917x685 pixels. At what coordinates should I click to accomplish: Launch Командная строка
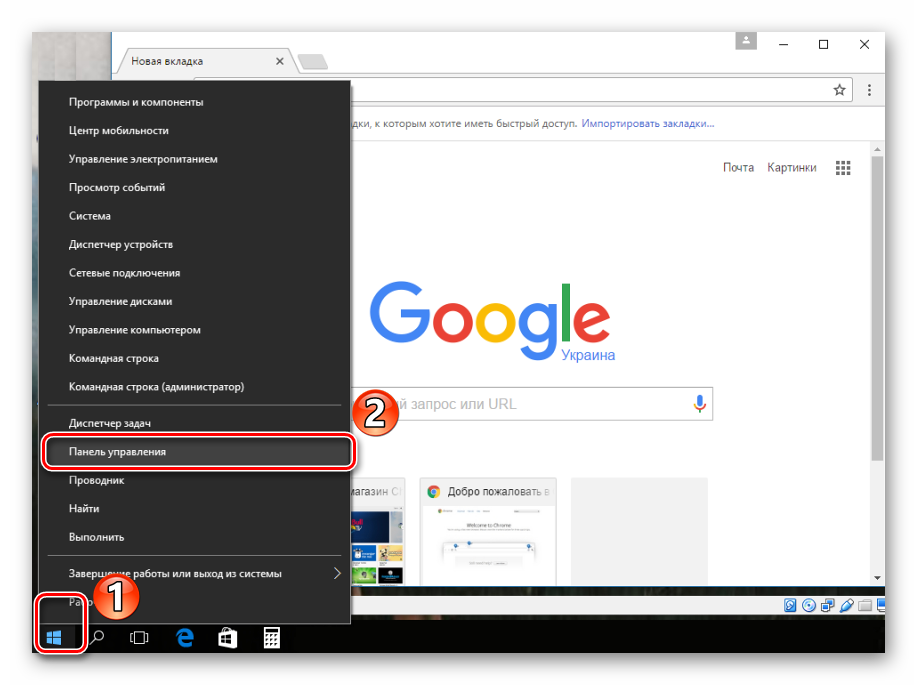pyautogui.click(x=195, y=358)
